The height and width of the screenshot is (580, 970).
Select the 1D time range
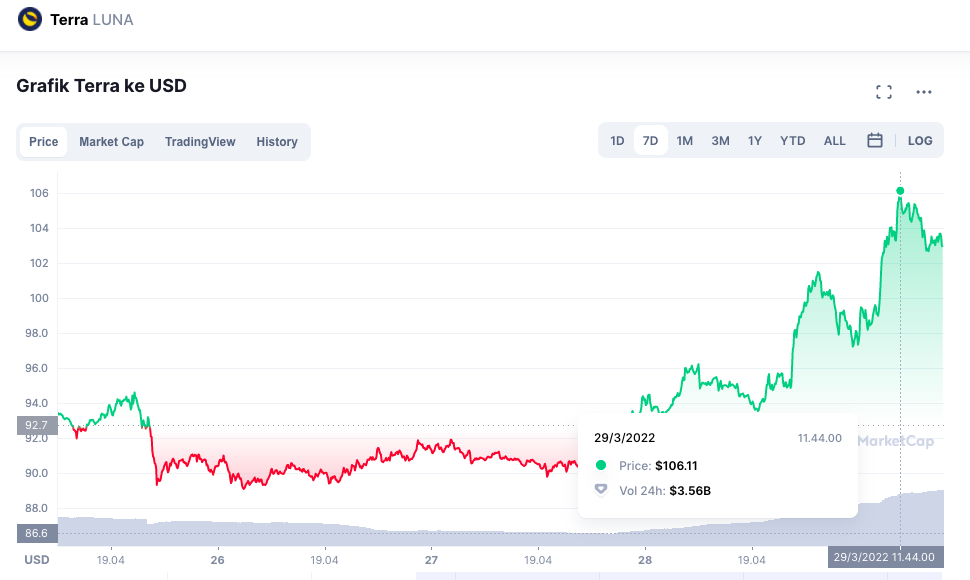(x=617, y=141)
